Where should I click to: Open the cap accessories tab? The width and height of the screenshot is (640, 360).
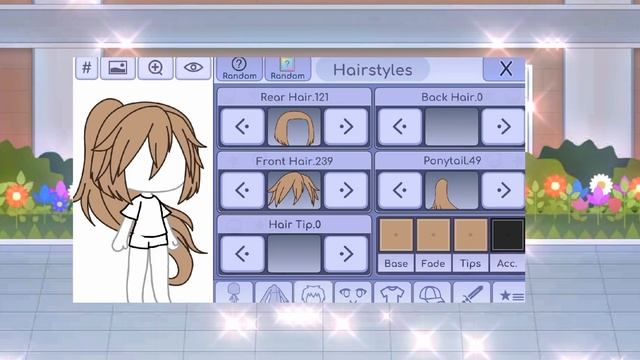click(432, 292)
